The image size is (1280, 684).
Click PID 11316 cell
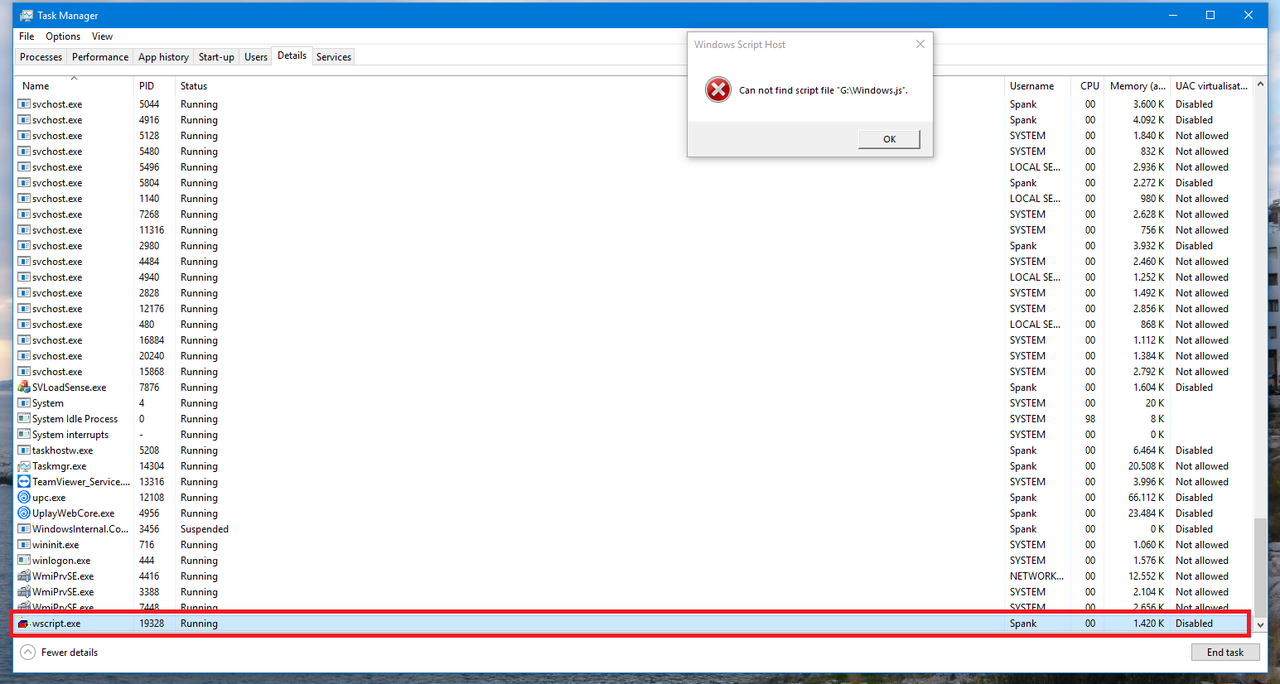pyautogui.click(x=151, y=230)
